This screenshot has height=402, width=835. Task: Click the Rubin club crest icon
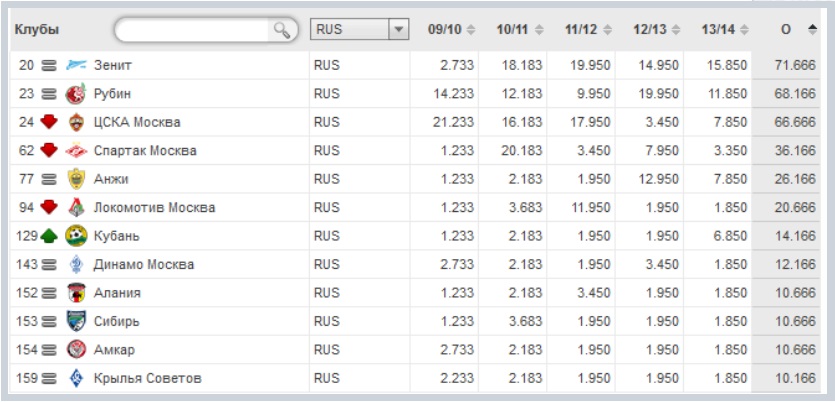click(76, 94)
